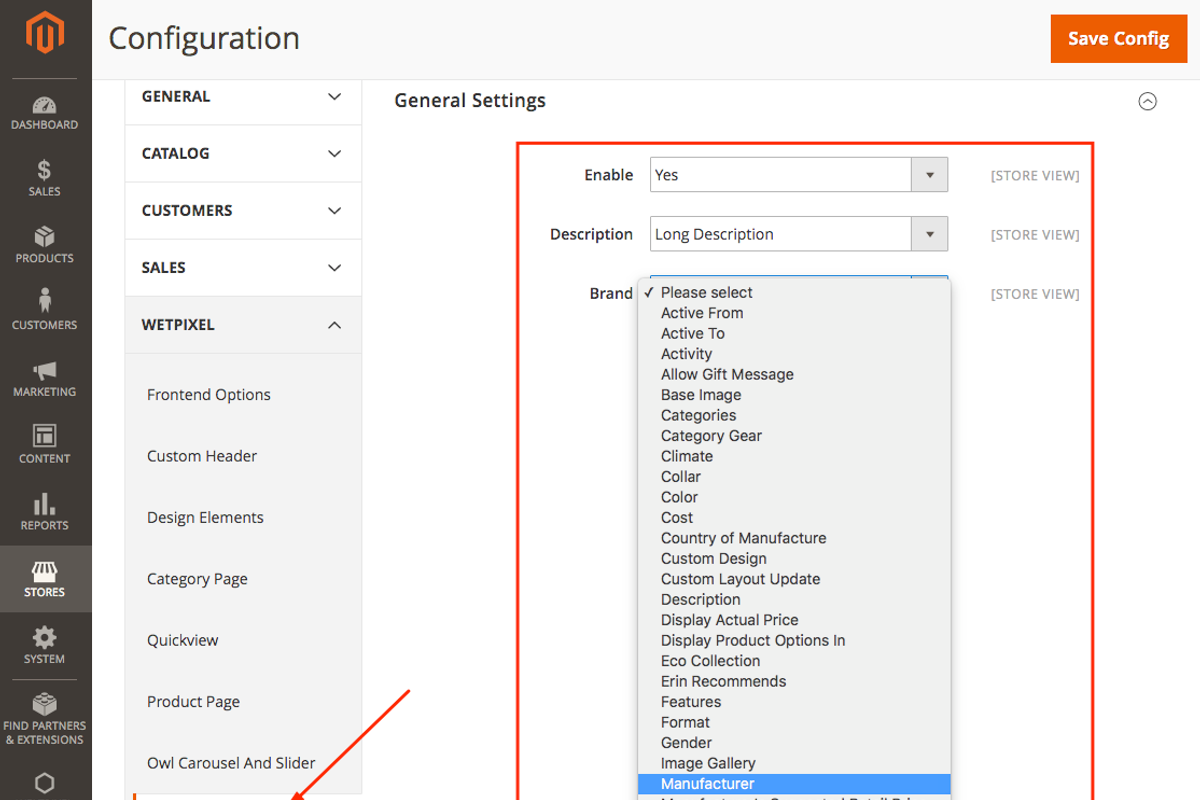1200x800 pixels.
Task: Open Custom Header settings tab
Action: 202,456
